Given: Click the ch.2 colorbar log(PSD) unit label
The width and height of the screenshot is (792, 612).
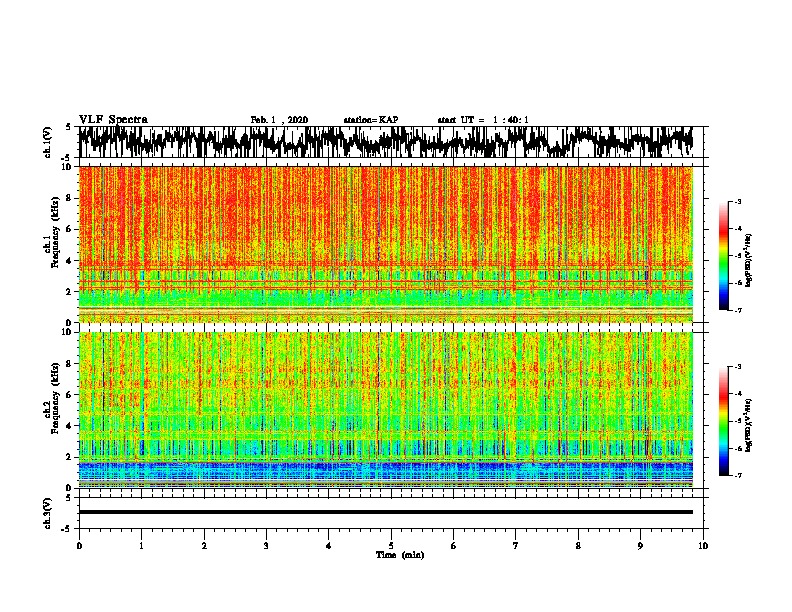Looking at the screenshot, I should pyautogui.click(x=748, y=425).
